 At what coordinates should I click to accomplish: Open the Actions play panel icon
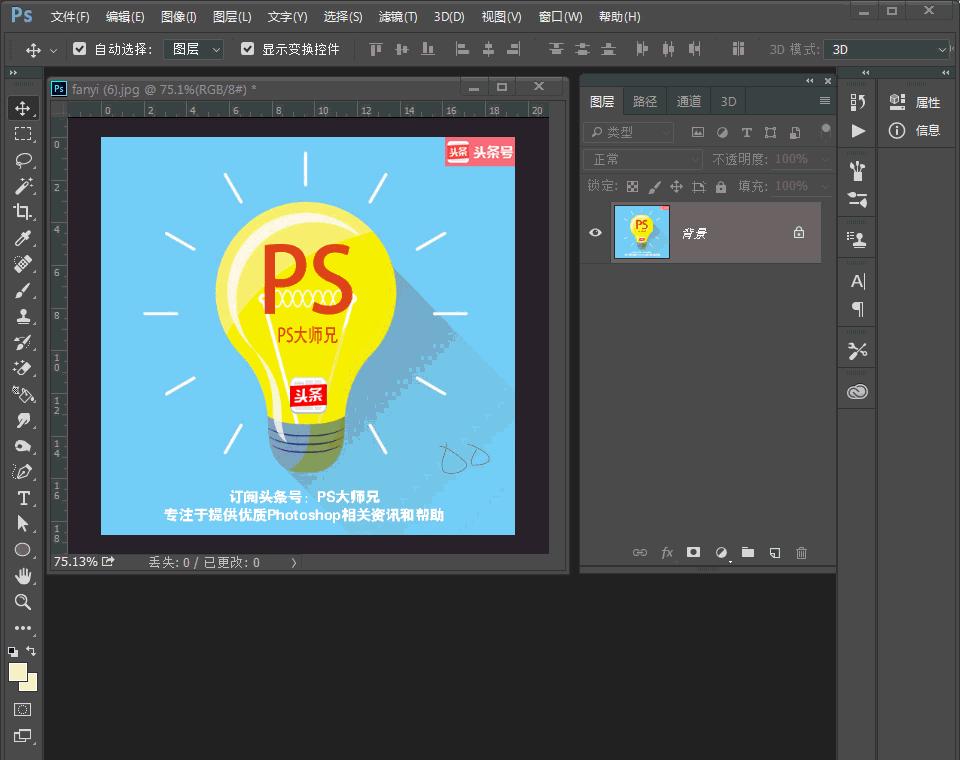[858, 130]
